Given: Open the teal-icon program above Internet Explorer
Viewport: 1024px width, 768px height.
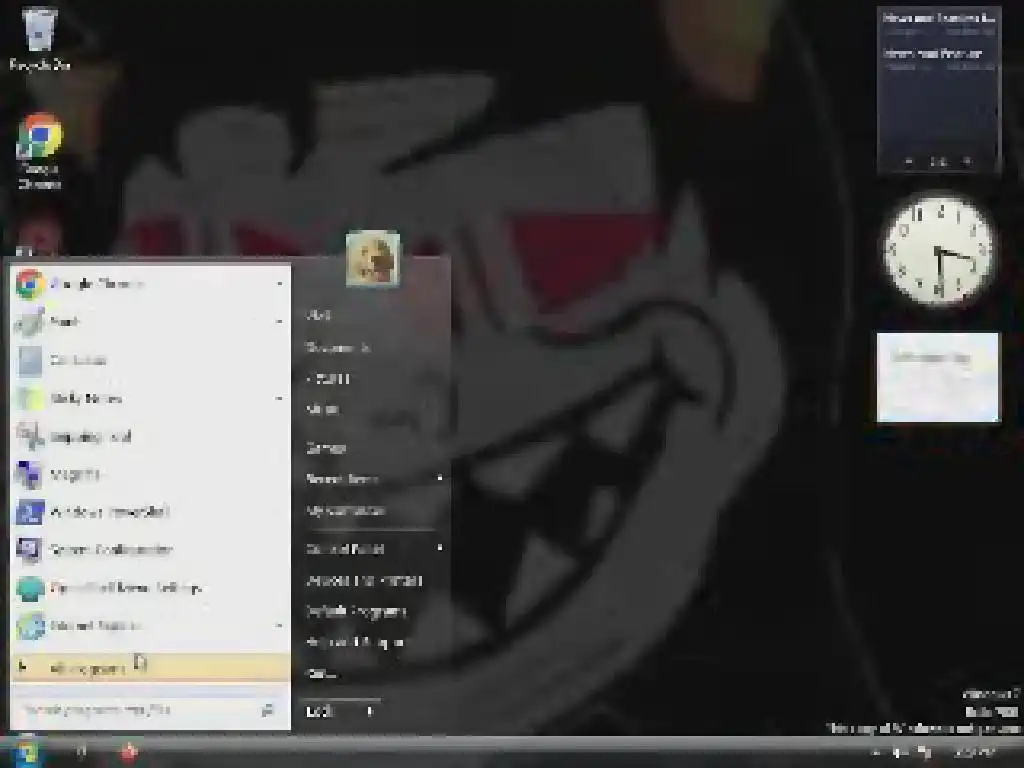Looking at the screenshot, I should (150, 588).
